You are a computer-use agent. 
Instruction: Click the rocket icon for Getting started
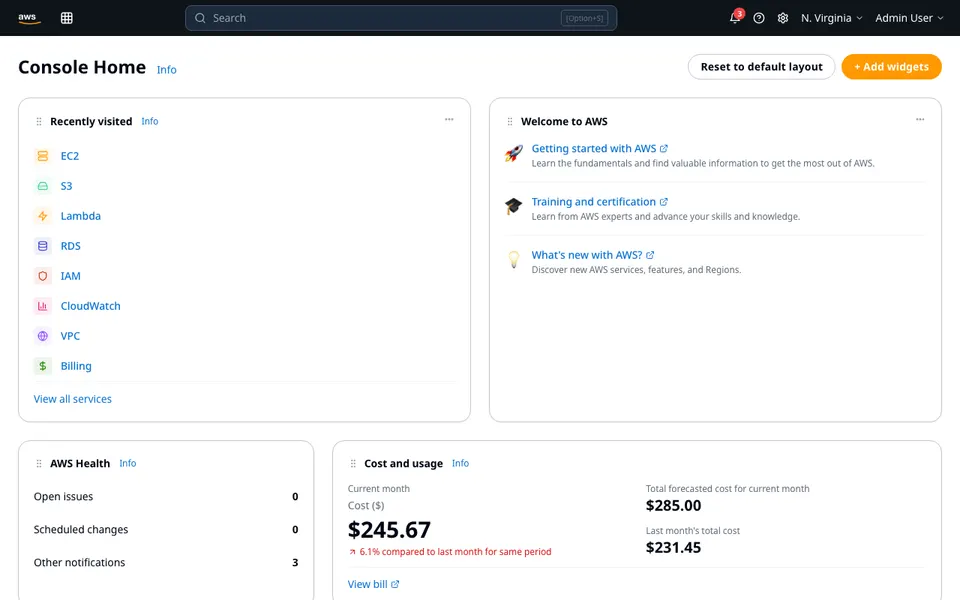[514, 153]
